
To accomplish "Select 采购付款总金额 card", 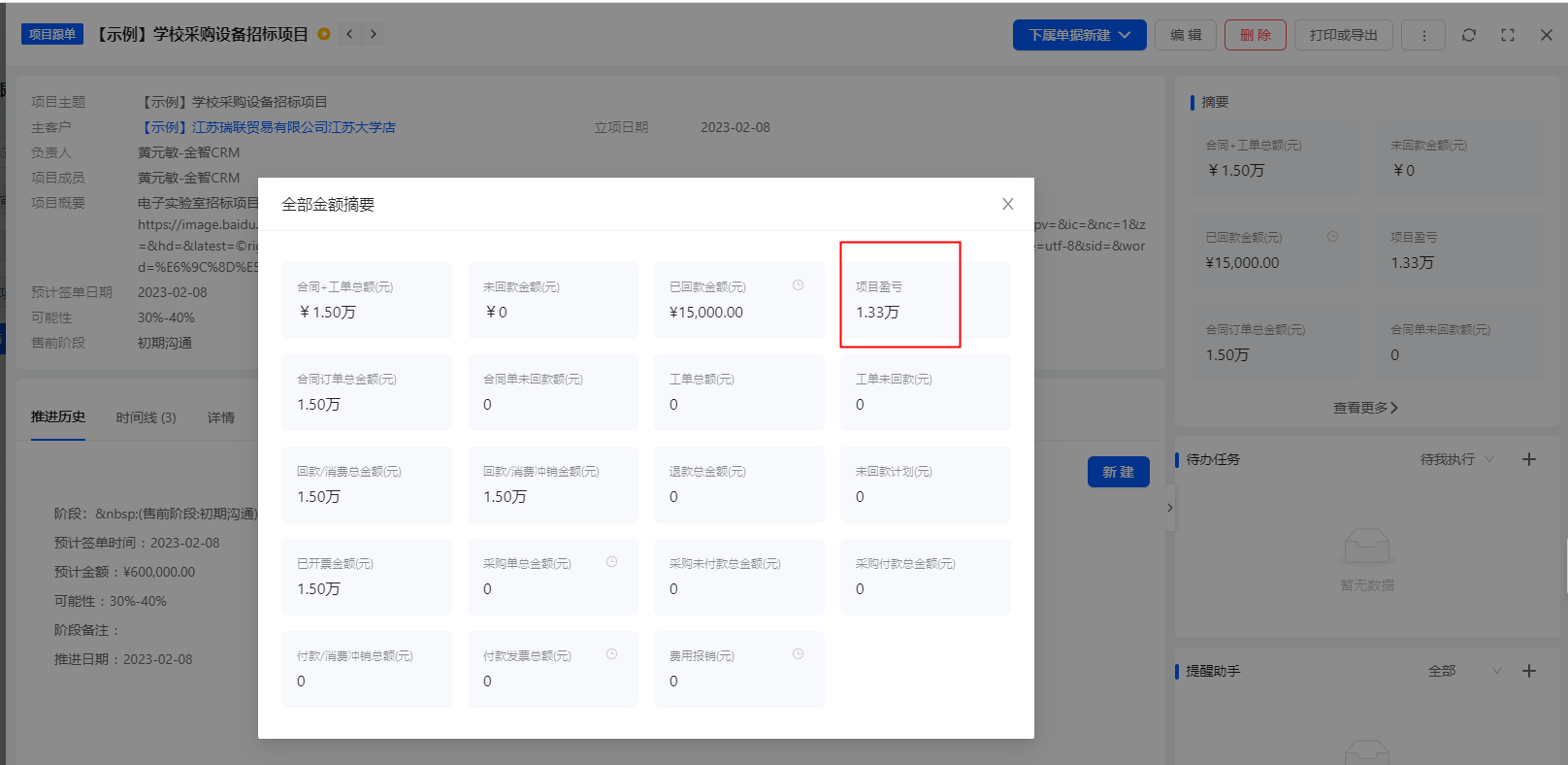I will [x=926, y=577].
